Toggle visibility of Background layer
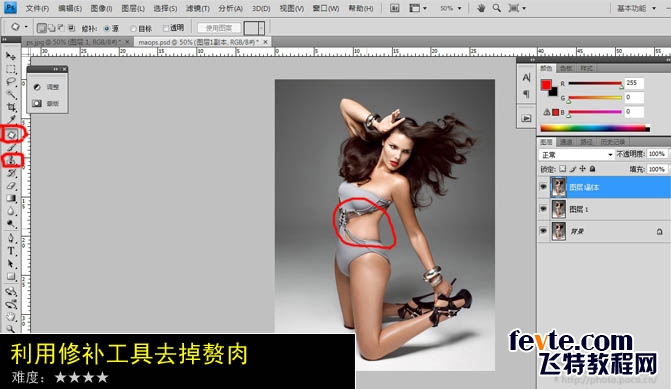 [x=543, y=231]
